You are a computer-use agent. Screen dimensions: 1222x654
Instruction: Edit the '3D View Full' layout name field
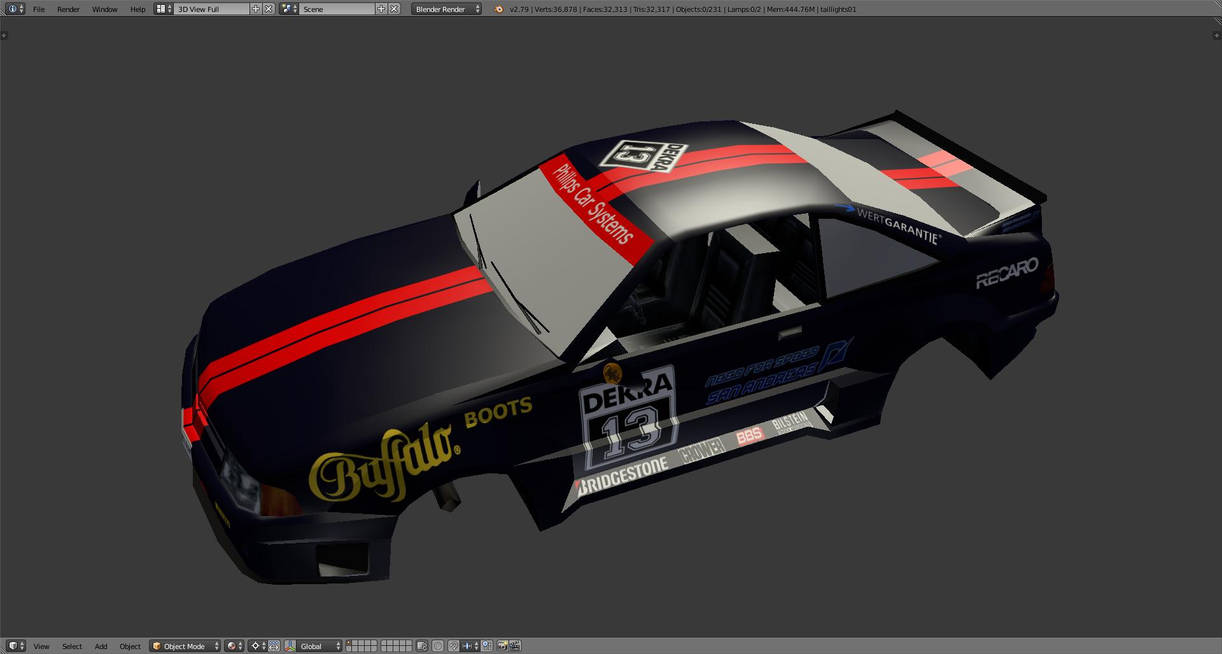pos(212,8)
